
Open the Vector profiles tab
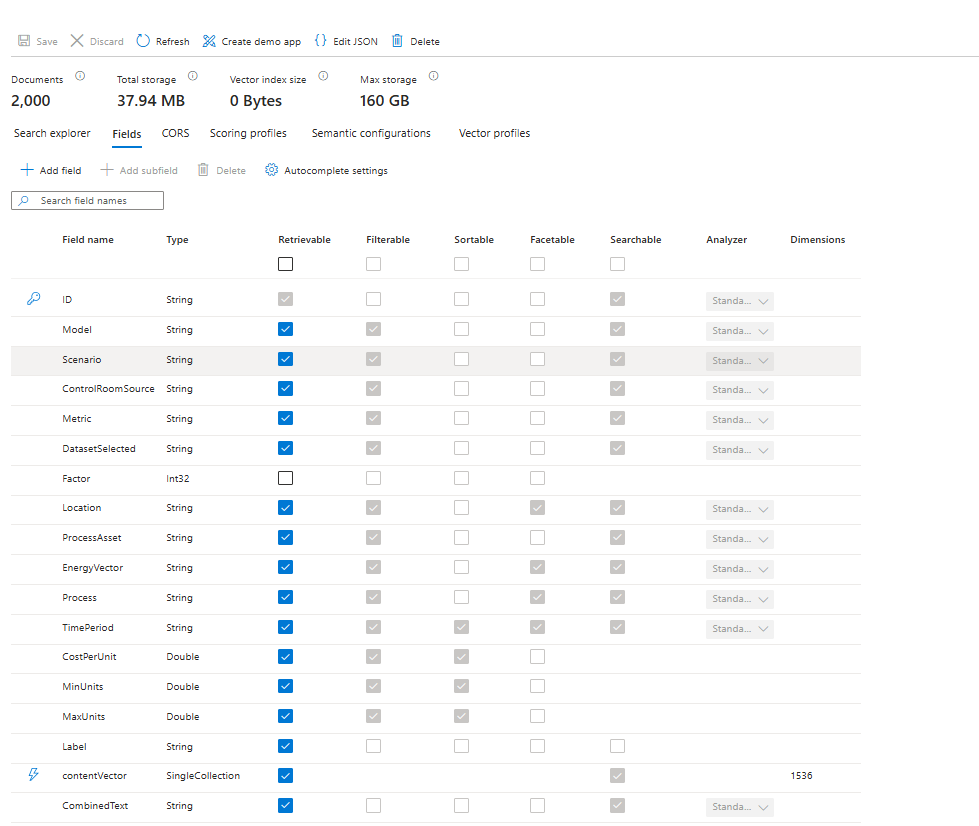tap(494, 133)
